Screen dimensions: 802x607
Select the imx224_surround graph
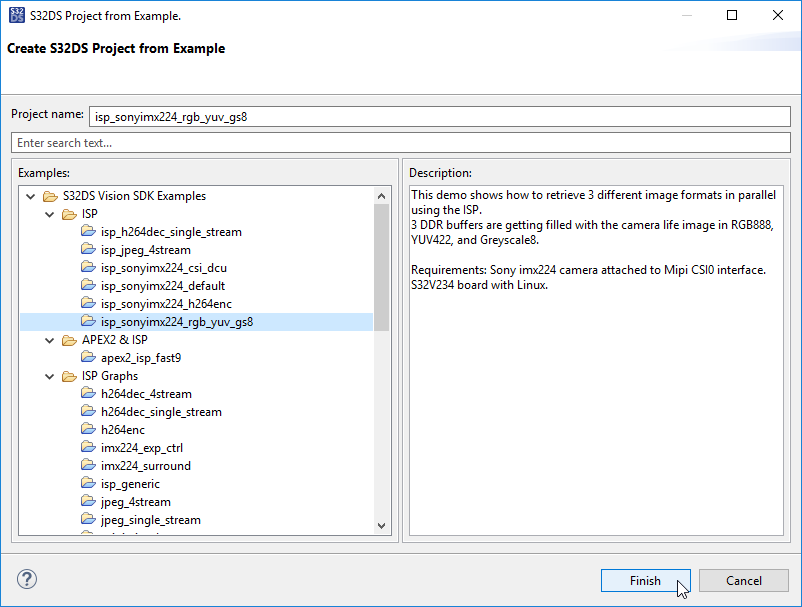coord(146,466)
